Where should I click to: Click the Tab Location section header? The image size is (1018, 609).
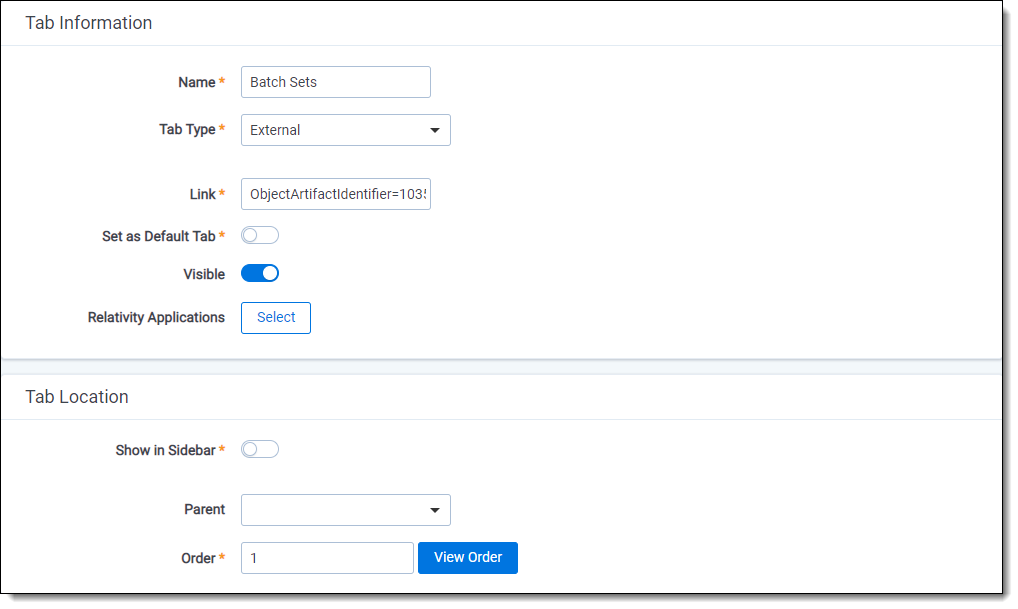click(77, 397)
